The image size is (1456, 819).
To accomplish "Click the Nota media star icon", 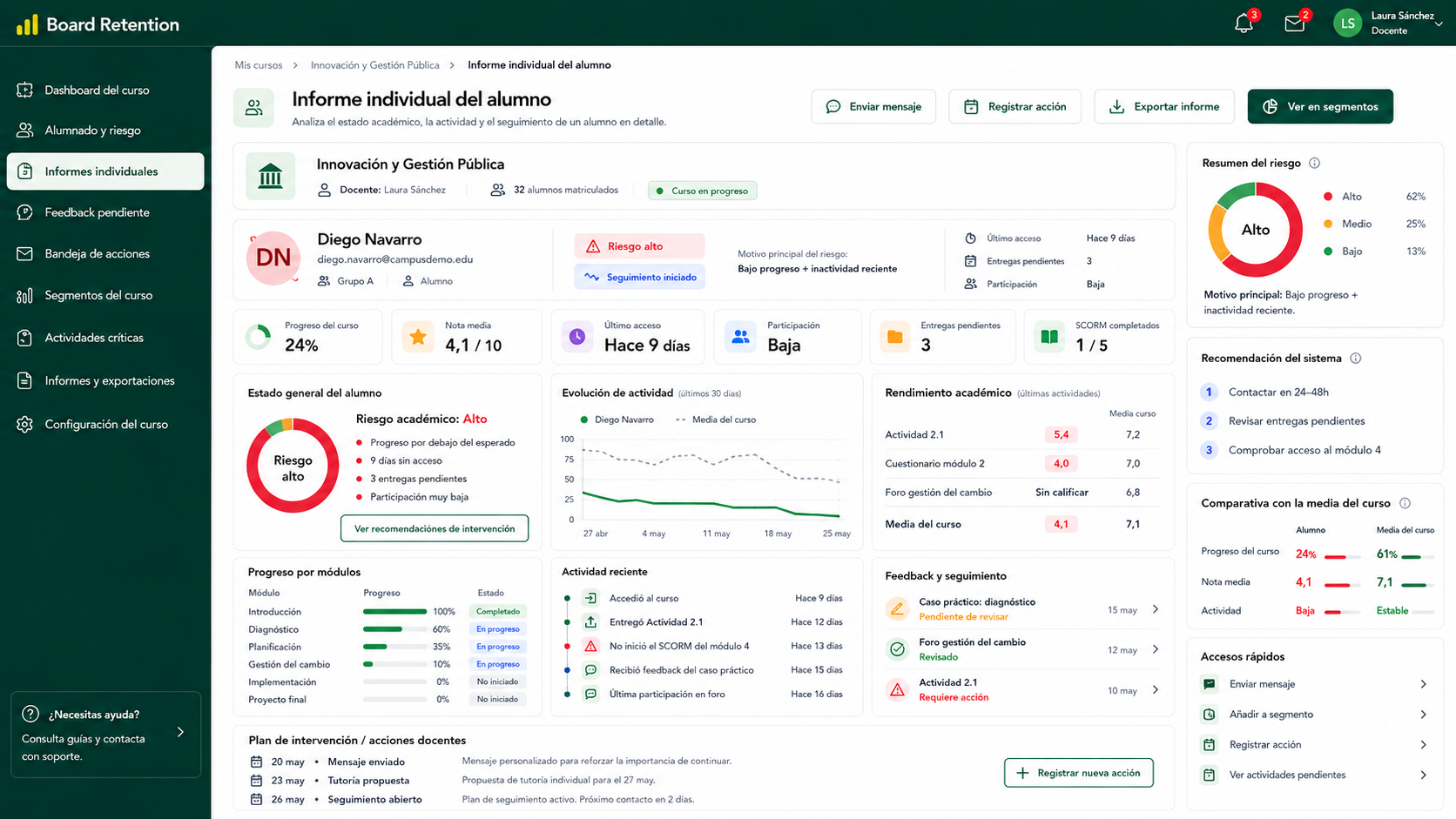I will (x=418, y=337).
